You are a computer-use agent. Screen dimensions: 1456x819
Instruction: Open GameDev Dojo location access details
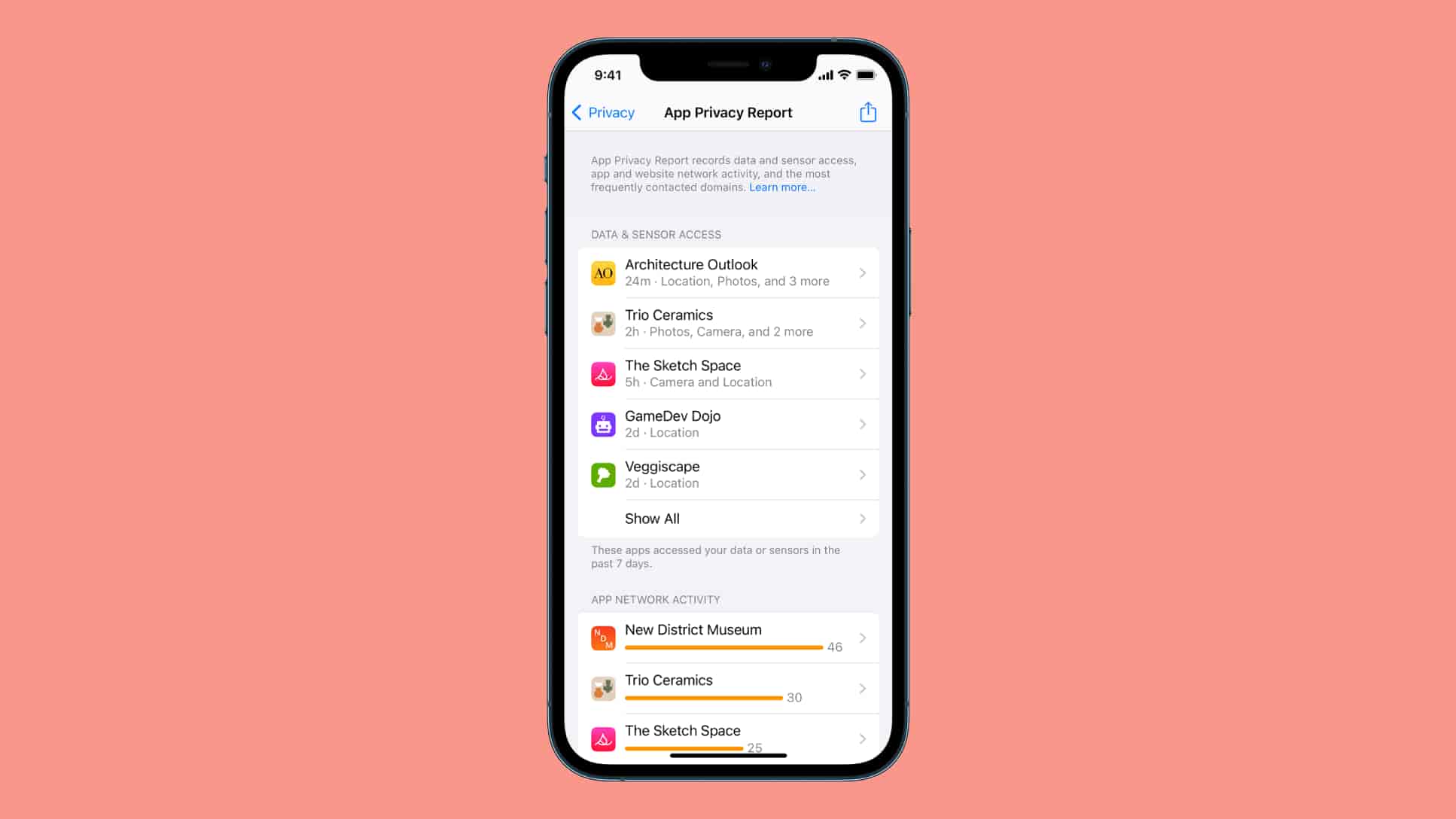point(728,423)
